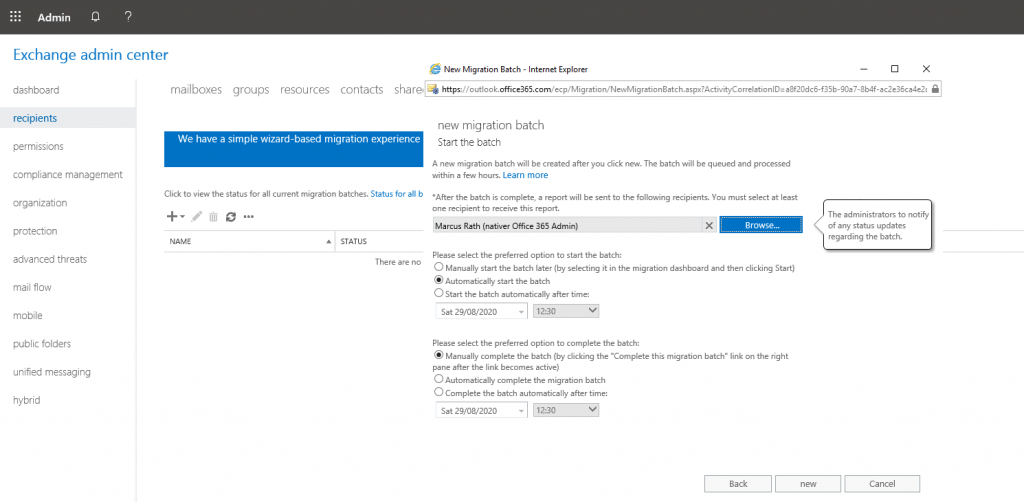Click the URL address bar field
Viewport: 1024px width, 502px height.
coord(684,89)
